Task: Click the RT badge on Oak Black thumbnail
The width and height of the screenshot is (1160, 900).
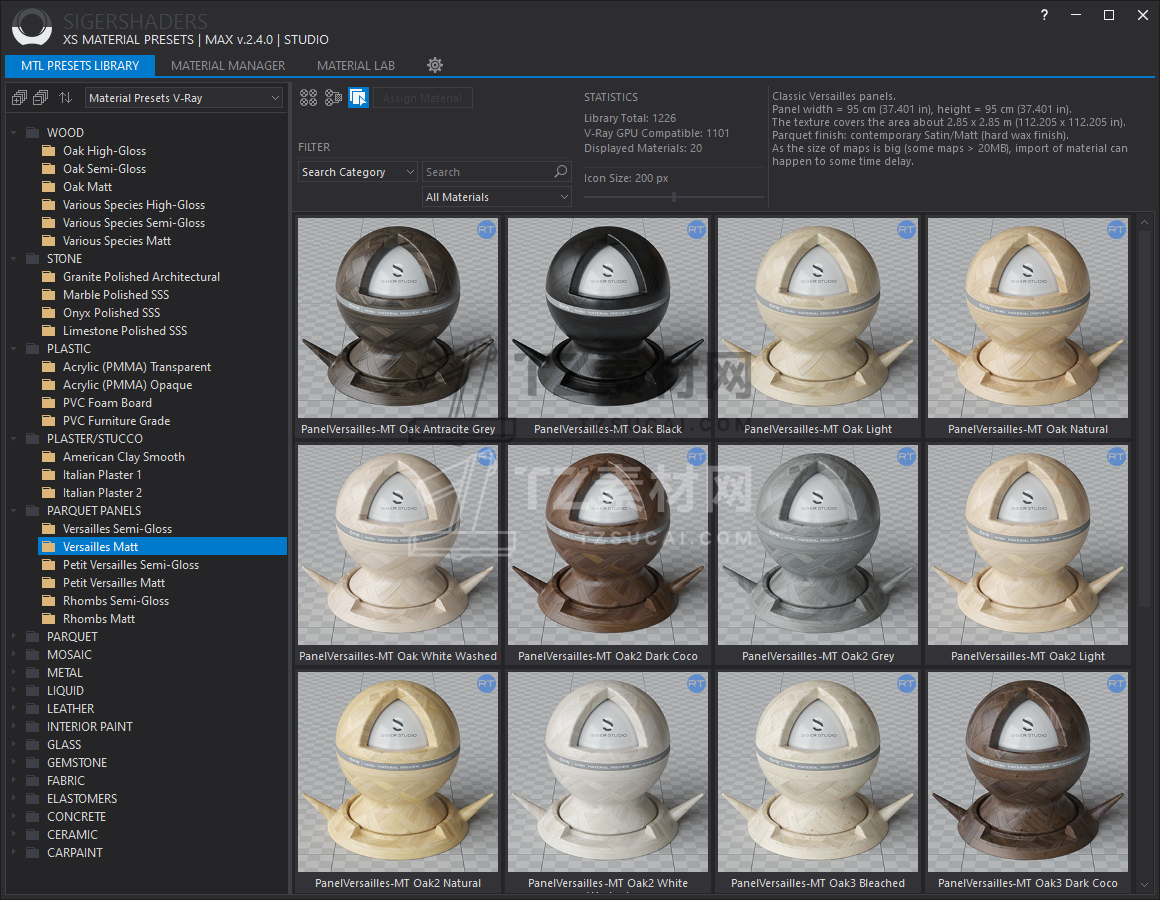Action: point(696,230)
